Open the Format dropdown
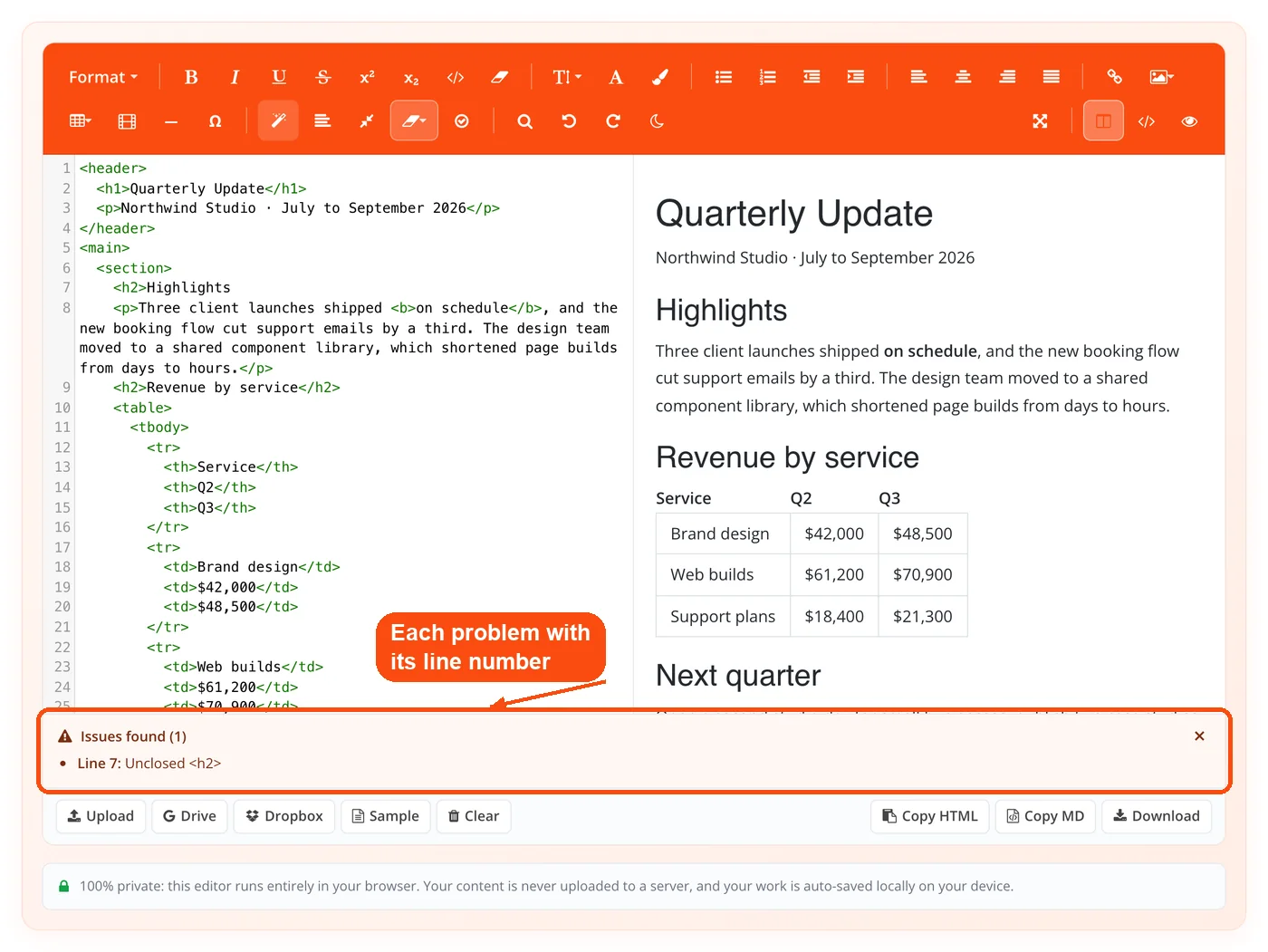This screenshot has height=952, width=1268. click(x=103, y=77)
